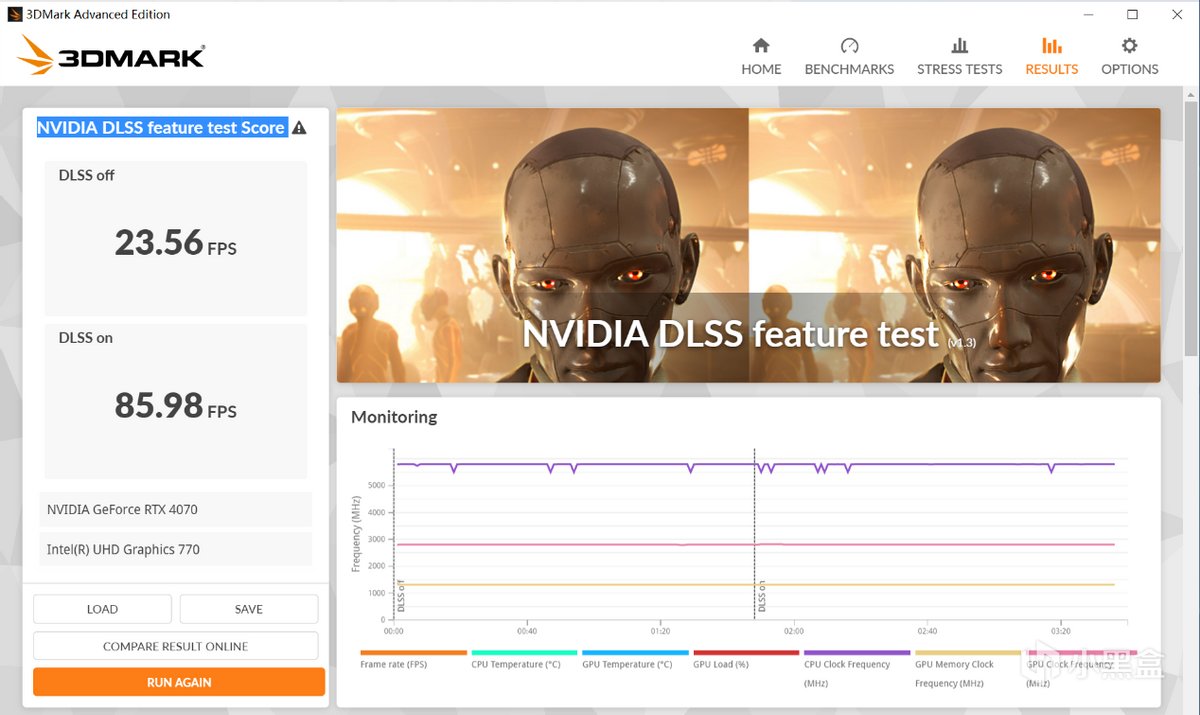Switch to HOME tab label
The height and width of the screenshot is (715, 1200).
coord(761,69)
